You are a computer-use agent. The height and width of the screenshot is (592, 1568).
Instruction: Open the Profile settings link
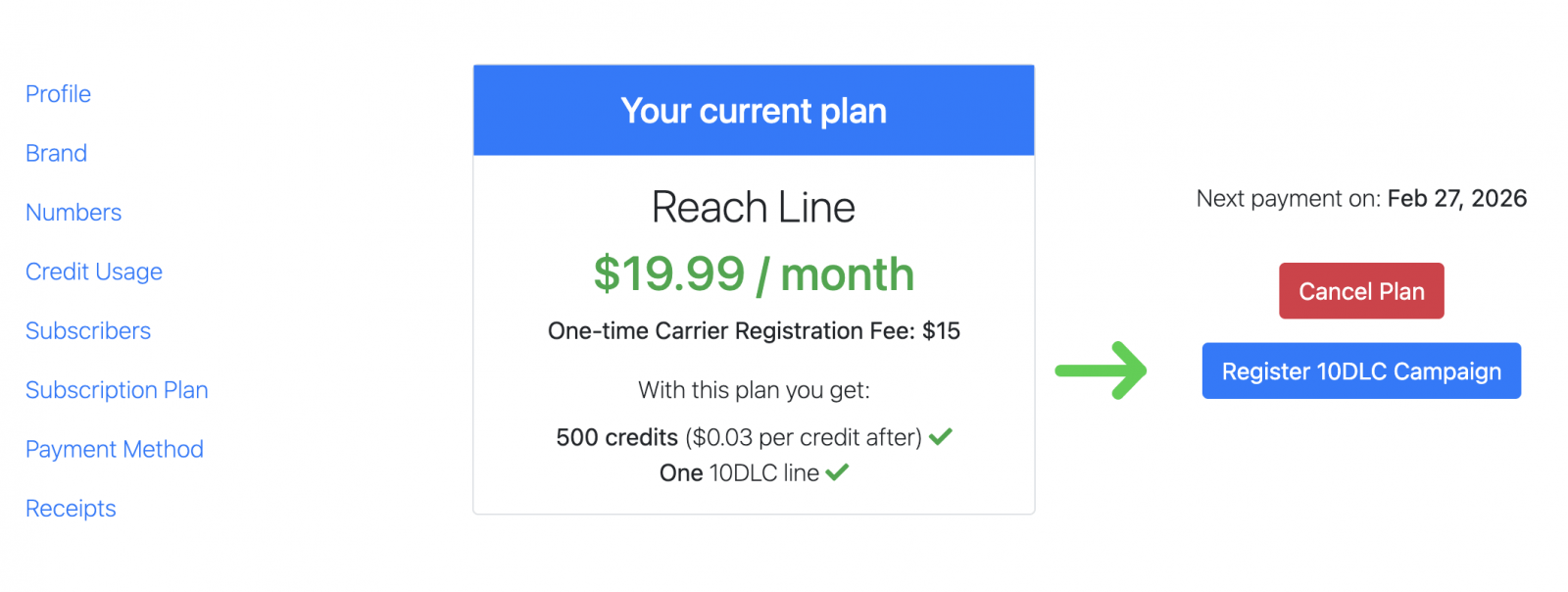(x=58, y=94)
